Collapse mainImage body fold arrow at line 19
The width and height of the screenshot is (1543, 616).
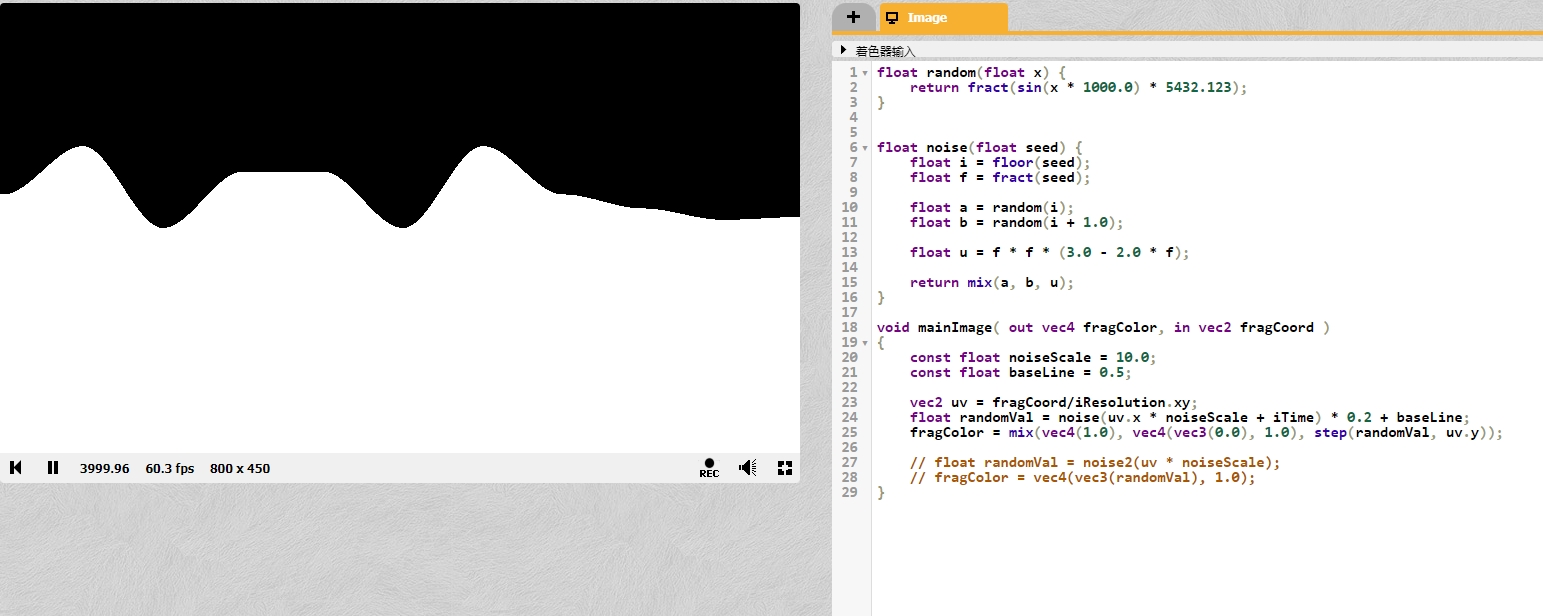[x=865, y=343]
